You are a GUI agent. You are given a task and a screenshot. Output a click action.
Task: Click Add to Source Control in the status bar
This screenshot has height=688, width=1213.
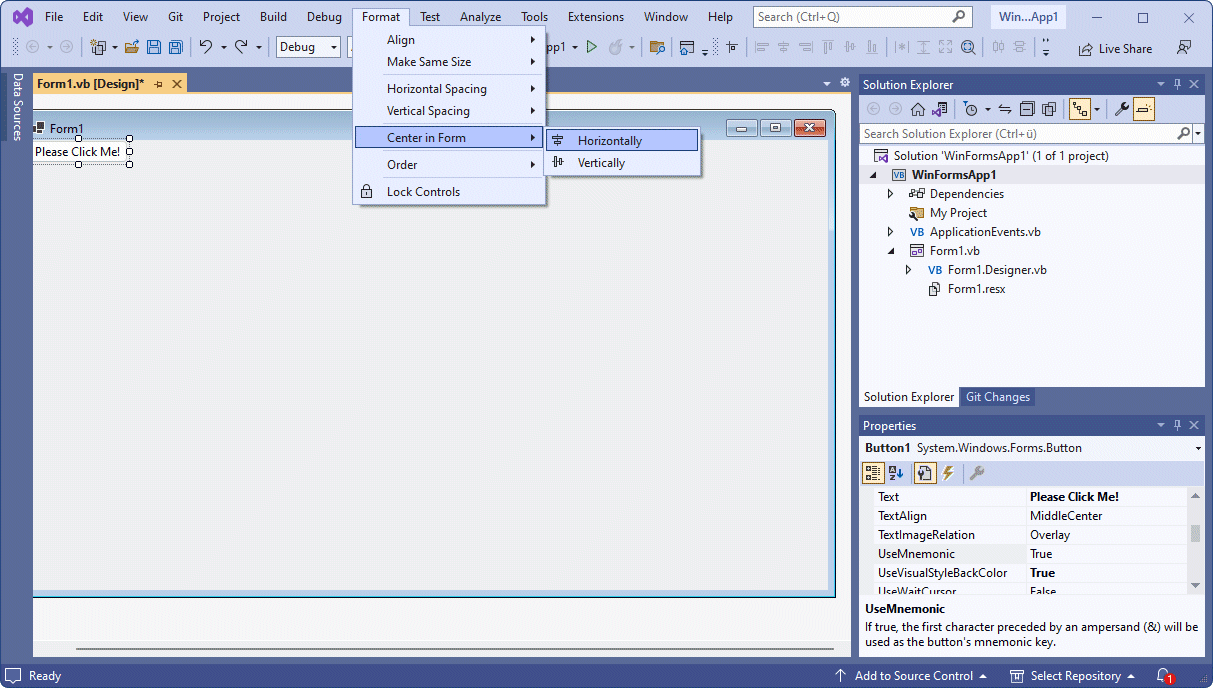pyautogui.click(x=912, y=676)
